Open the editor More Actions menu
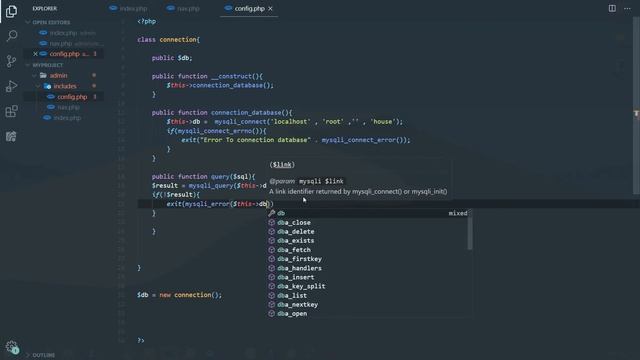 click(627, 8)
